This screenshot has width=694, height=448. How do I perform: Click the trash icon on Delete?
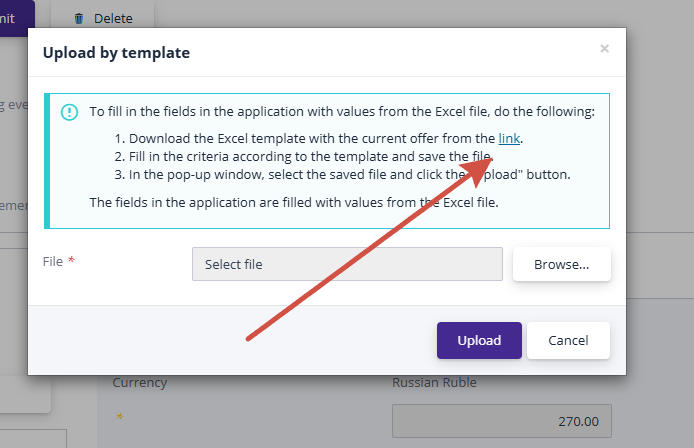pos(79,18)
